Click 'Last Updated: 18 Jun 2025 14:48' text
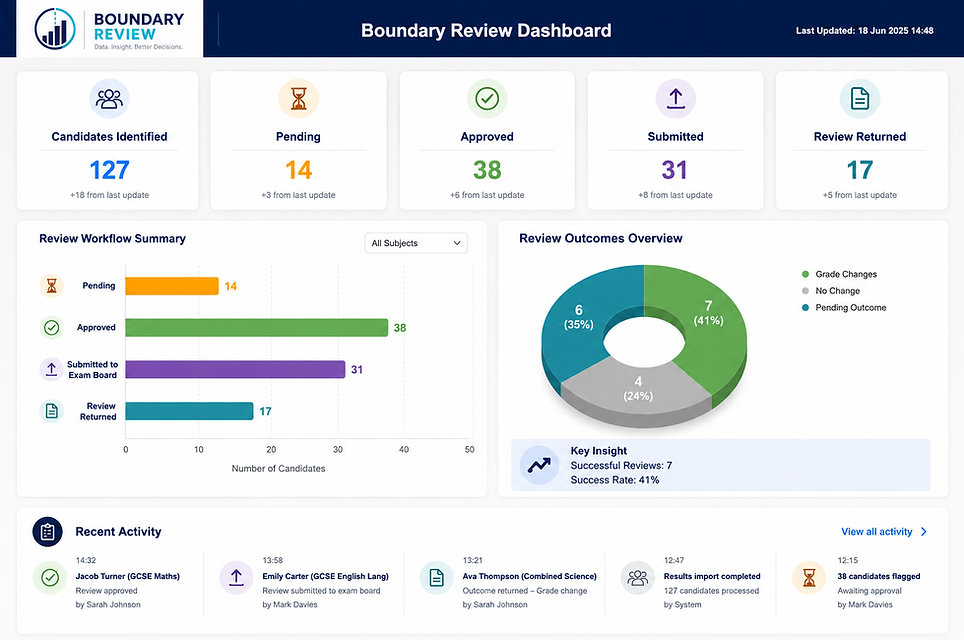Image resolution: width=964 pixels, height=640 pixels. 864,31
